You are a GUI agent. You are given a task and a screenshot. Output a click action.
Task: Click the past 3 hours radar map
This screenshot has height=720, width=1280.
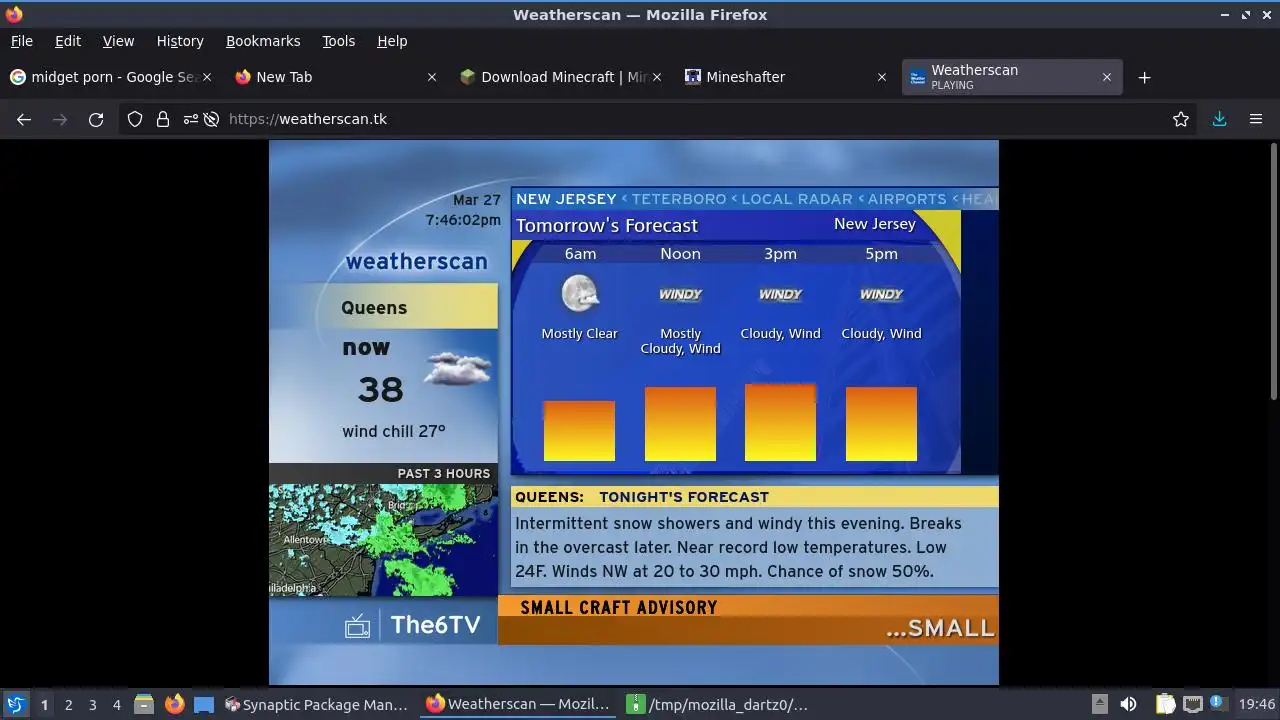tap(383, 540)
